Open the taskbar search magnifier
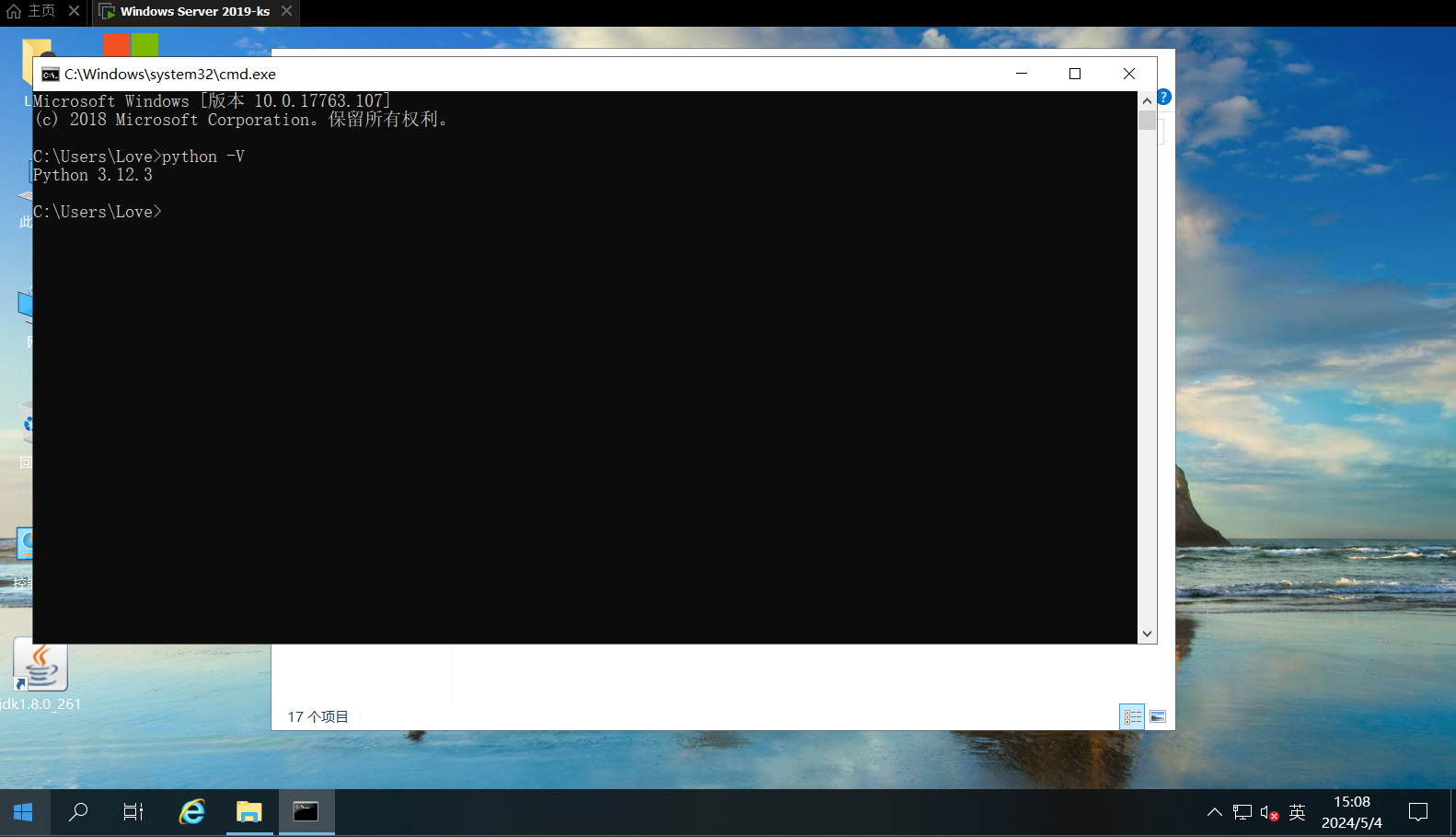Image resolution: width=1456 pixels, height=837 pixels. 78,812
